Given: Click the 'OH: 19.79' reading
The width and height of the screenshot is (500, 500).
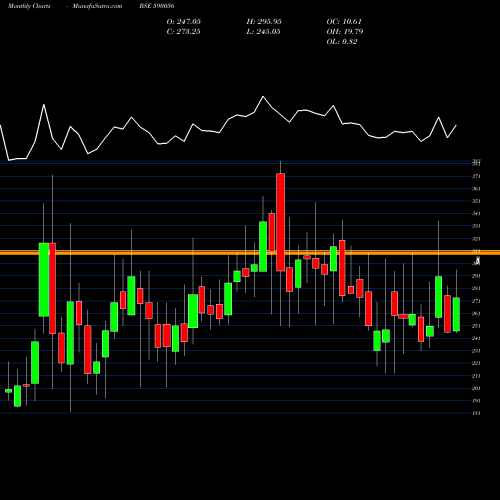Looking at the screenshot, I should tap(345, 32).
